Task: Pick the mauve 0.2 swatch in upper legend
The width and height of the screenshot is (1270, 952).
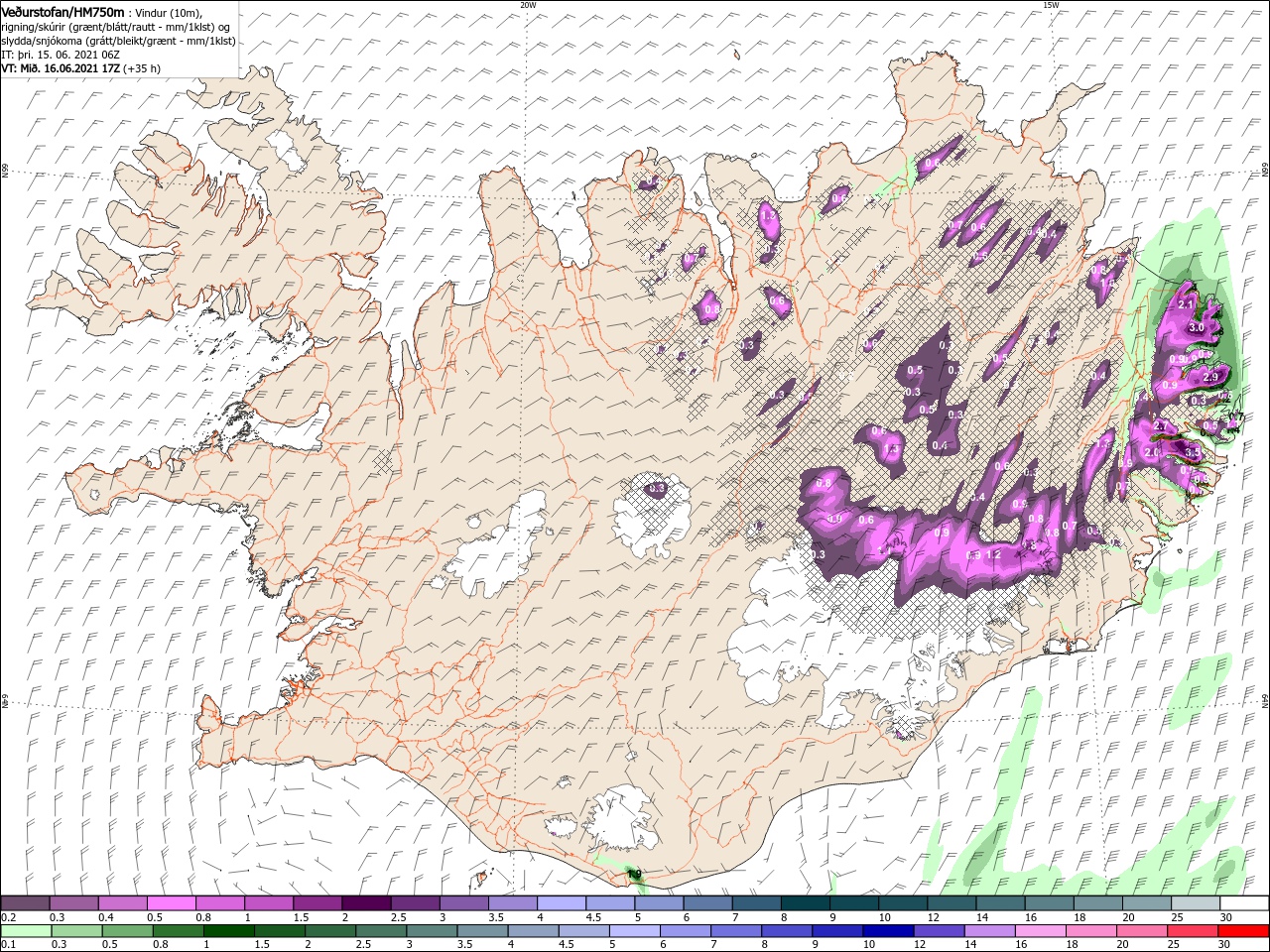Action: point(25,903)
